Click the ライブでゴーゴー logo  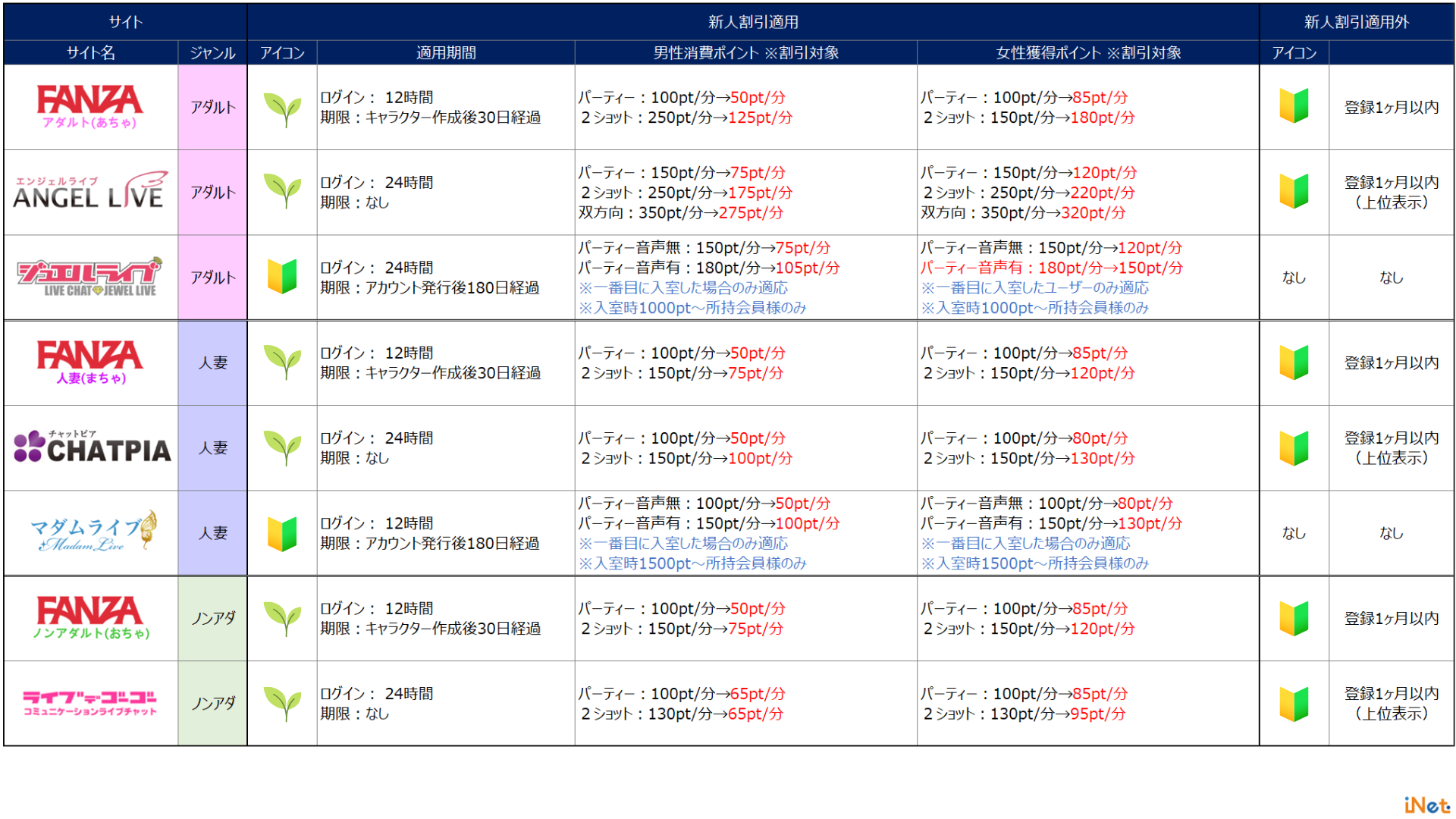click(x=89, y=703)
